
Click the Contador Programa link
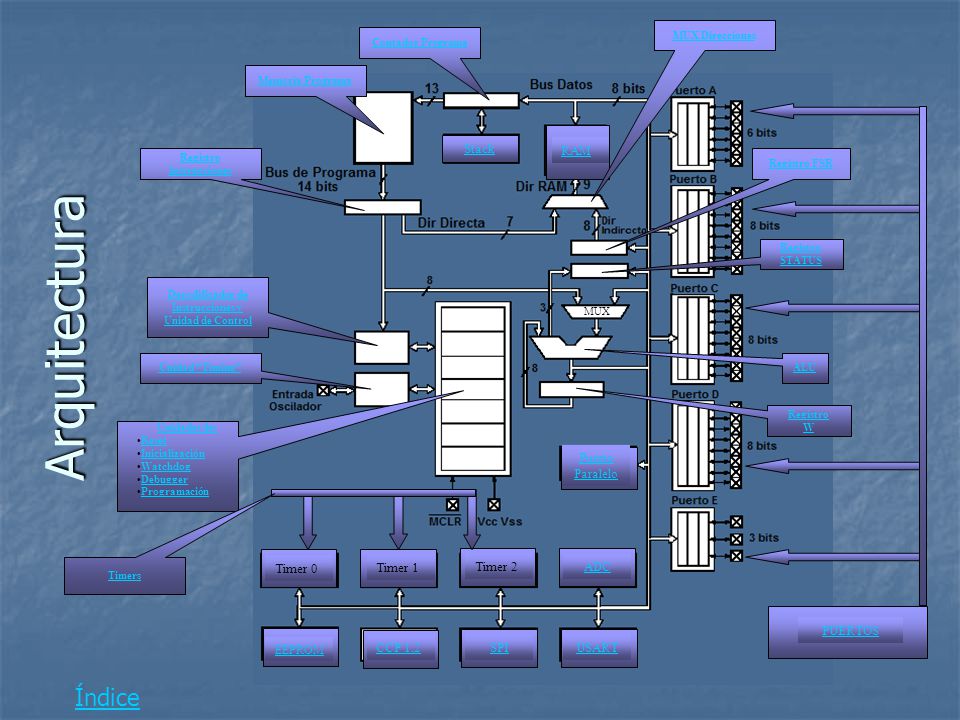(419, 43)
